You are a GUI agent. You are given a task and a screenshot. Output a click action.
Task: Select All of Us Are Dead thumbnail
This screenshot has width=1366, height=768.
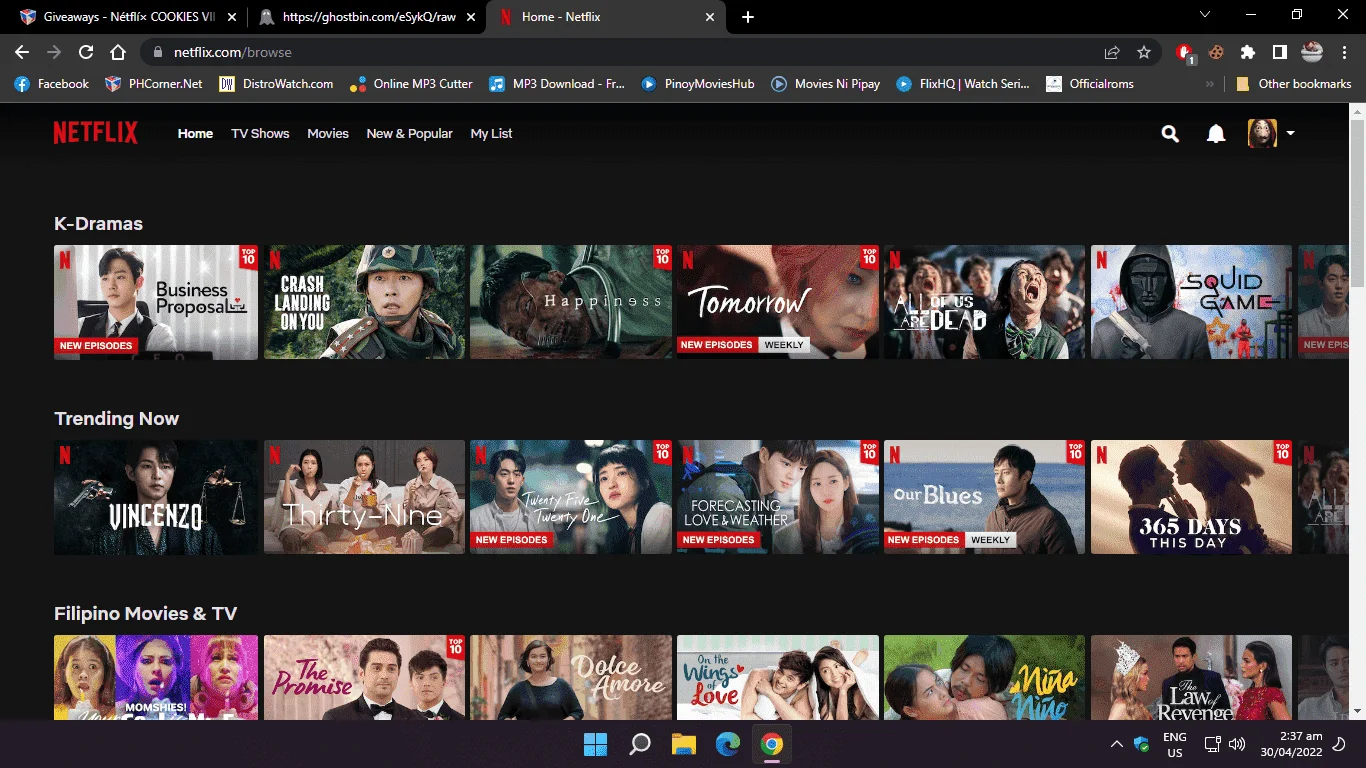pos(984,302)
